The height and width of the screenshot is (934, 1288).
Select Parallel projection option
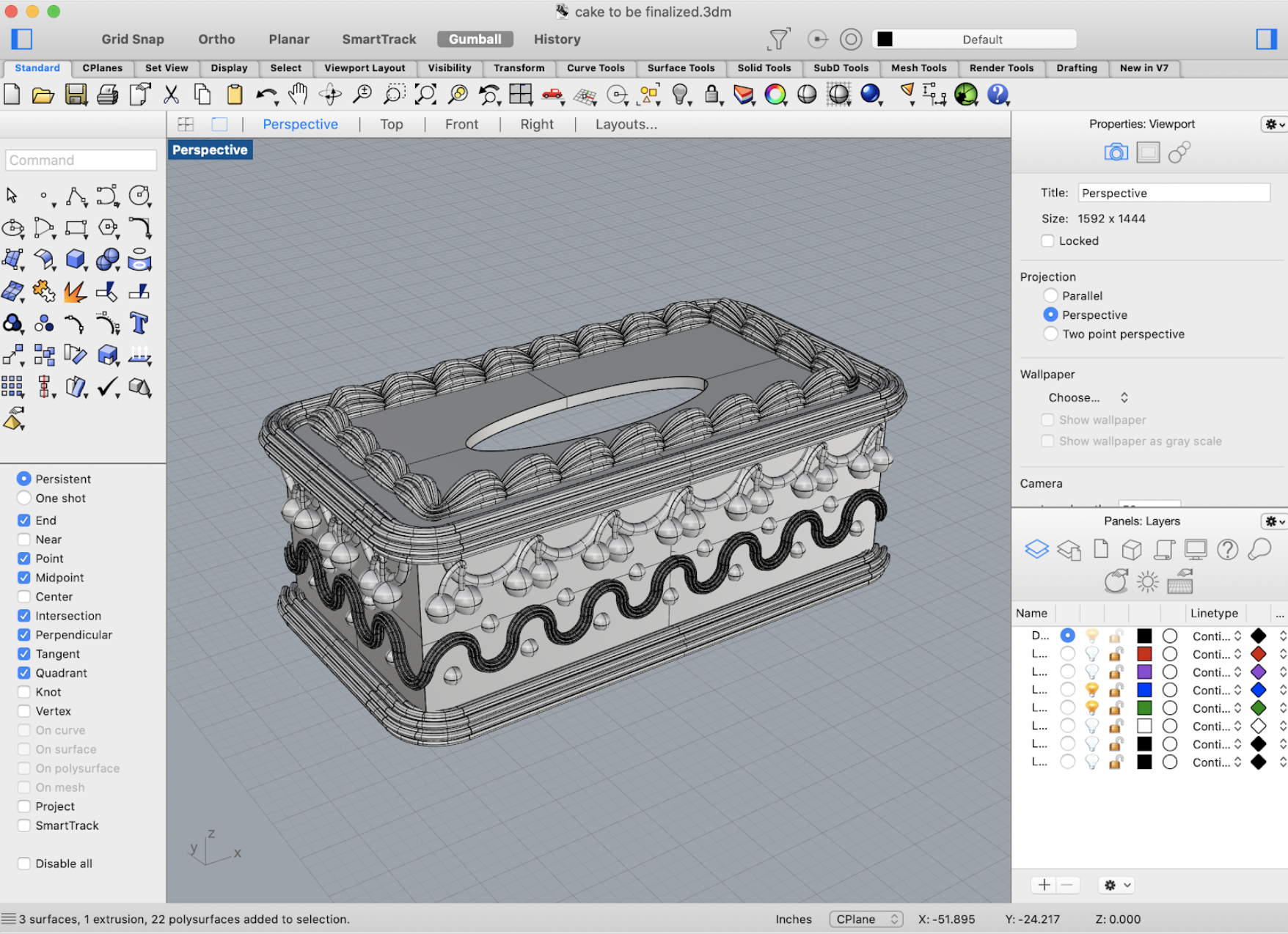coord(1050,295)
